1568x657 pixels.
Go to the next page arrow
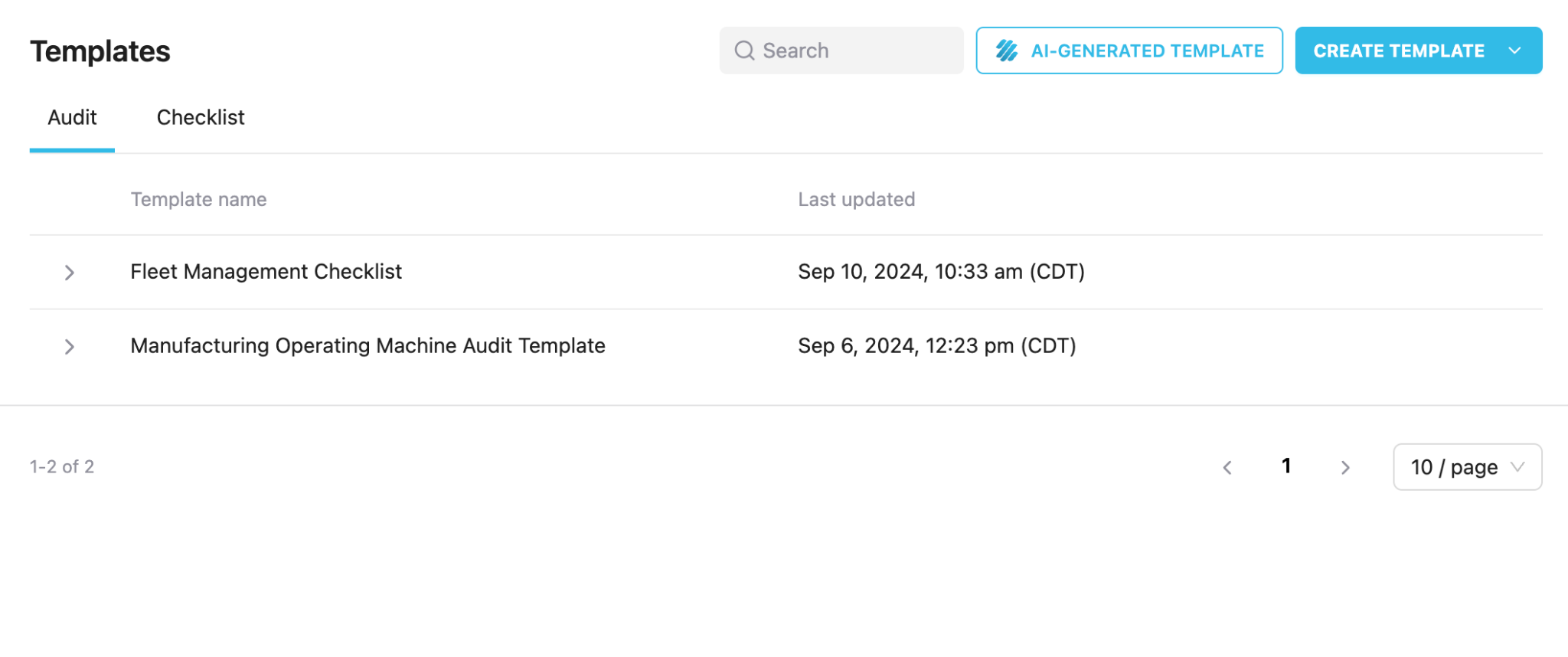point(1345,467)
